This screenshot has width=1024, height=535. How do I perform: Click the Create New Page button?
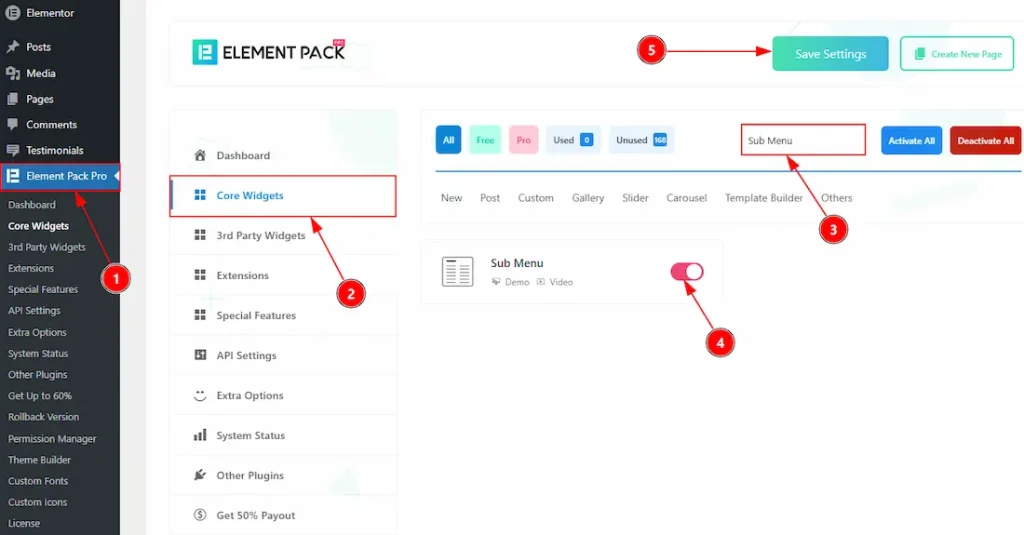[957, 54]
